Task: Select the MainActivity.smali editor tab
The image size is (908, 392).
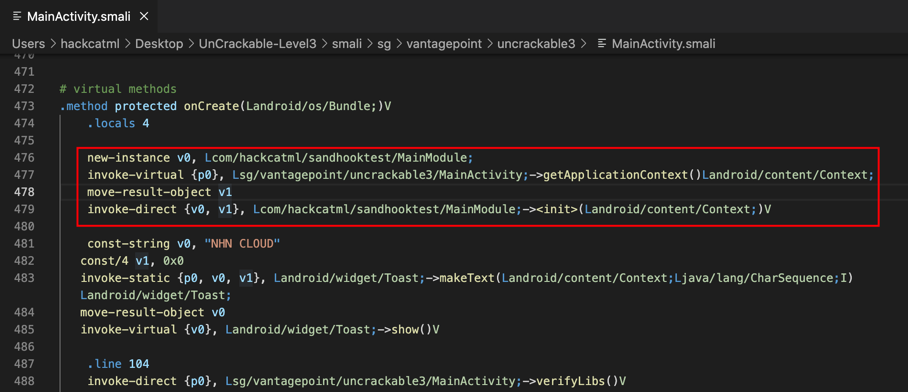Action: click(x=79, y=16)
